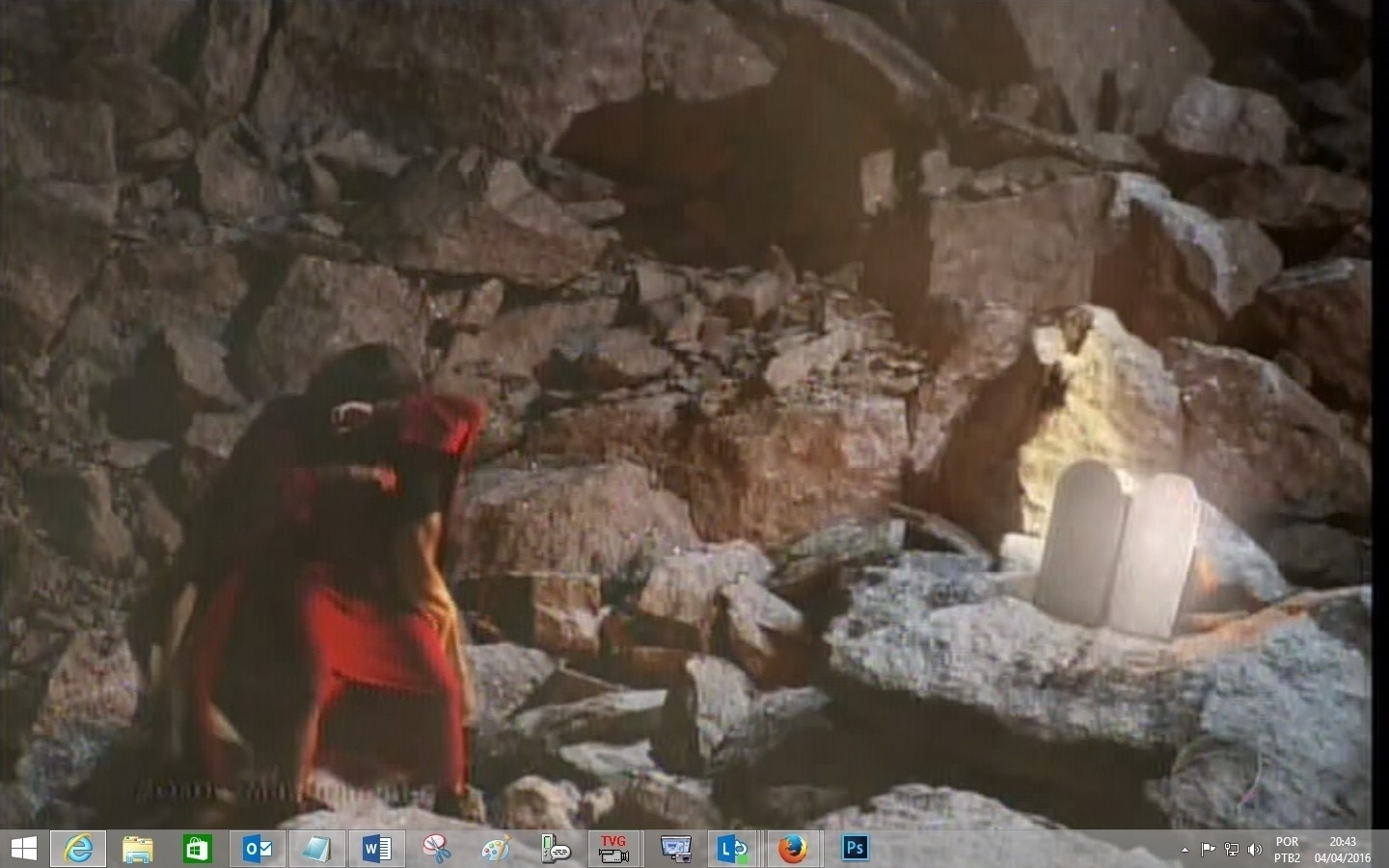Open Microsoft Word from taskbar
This screenshot has height=868, width=1389.
click(377, 849)
